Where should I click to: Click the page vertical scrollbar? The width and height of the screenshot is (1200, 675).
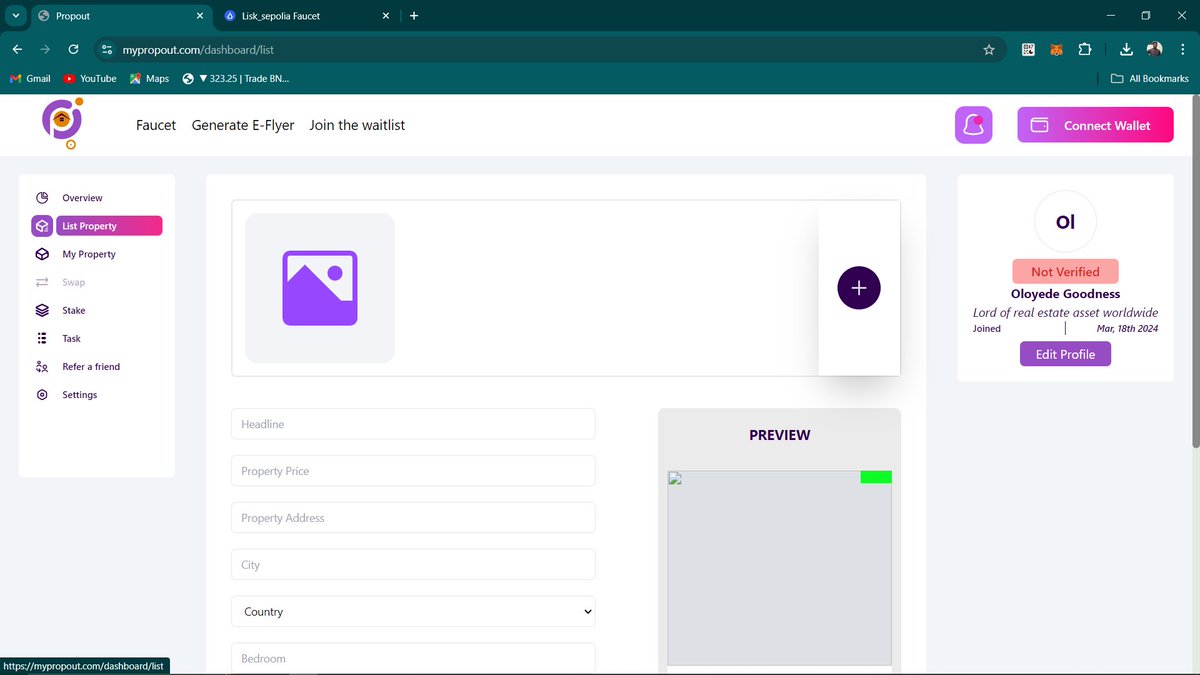click(1195, 270)
